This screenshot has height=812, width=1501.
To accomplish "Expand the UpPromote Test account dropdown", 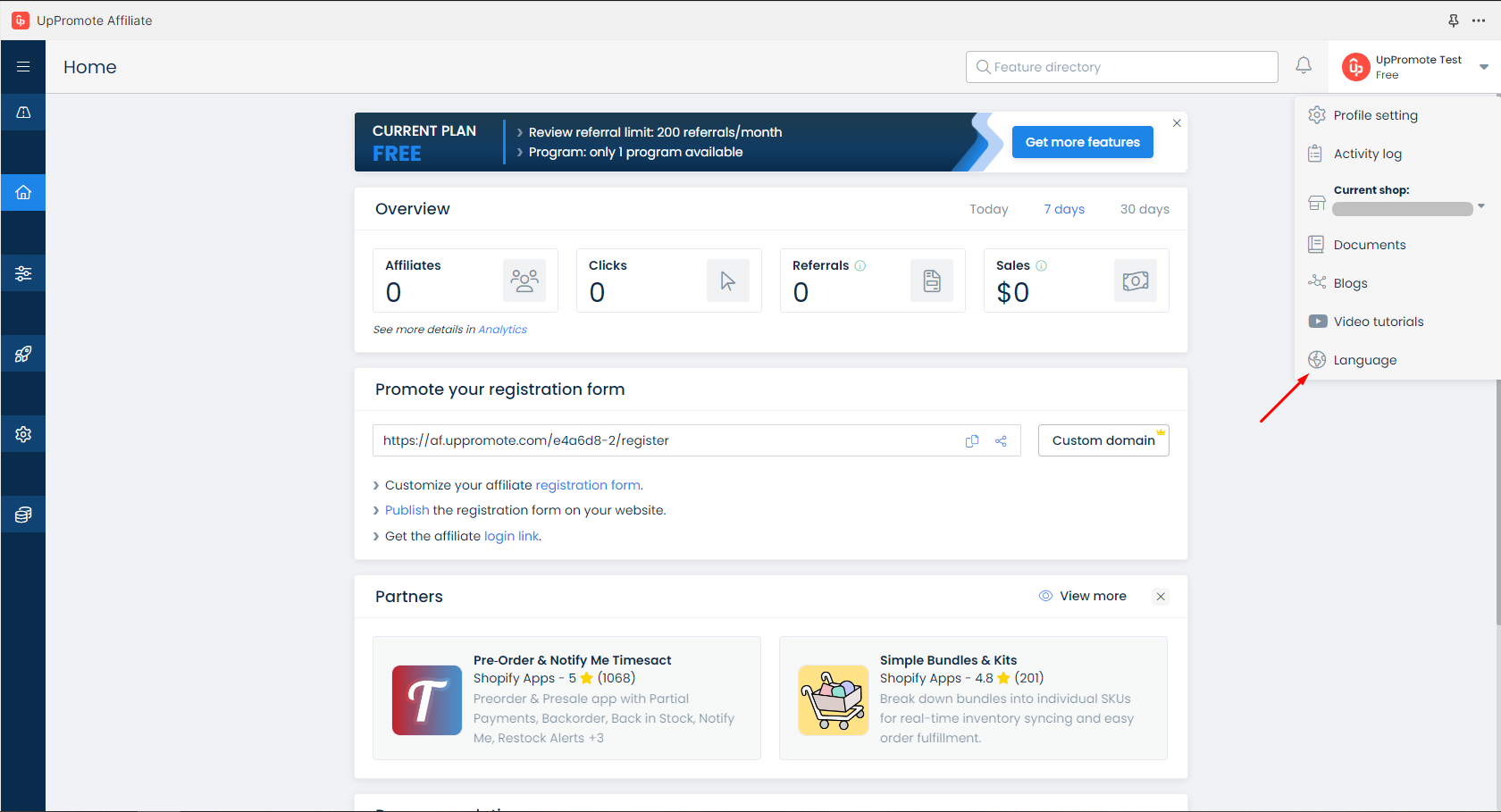I will pyautogui.click(x=1483, y=67).
